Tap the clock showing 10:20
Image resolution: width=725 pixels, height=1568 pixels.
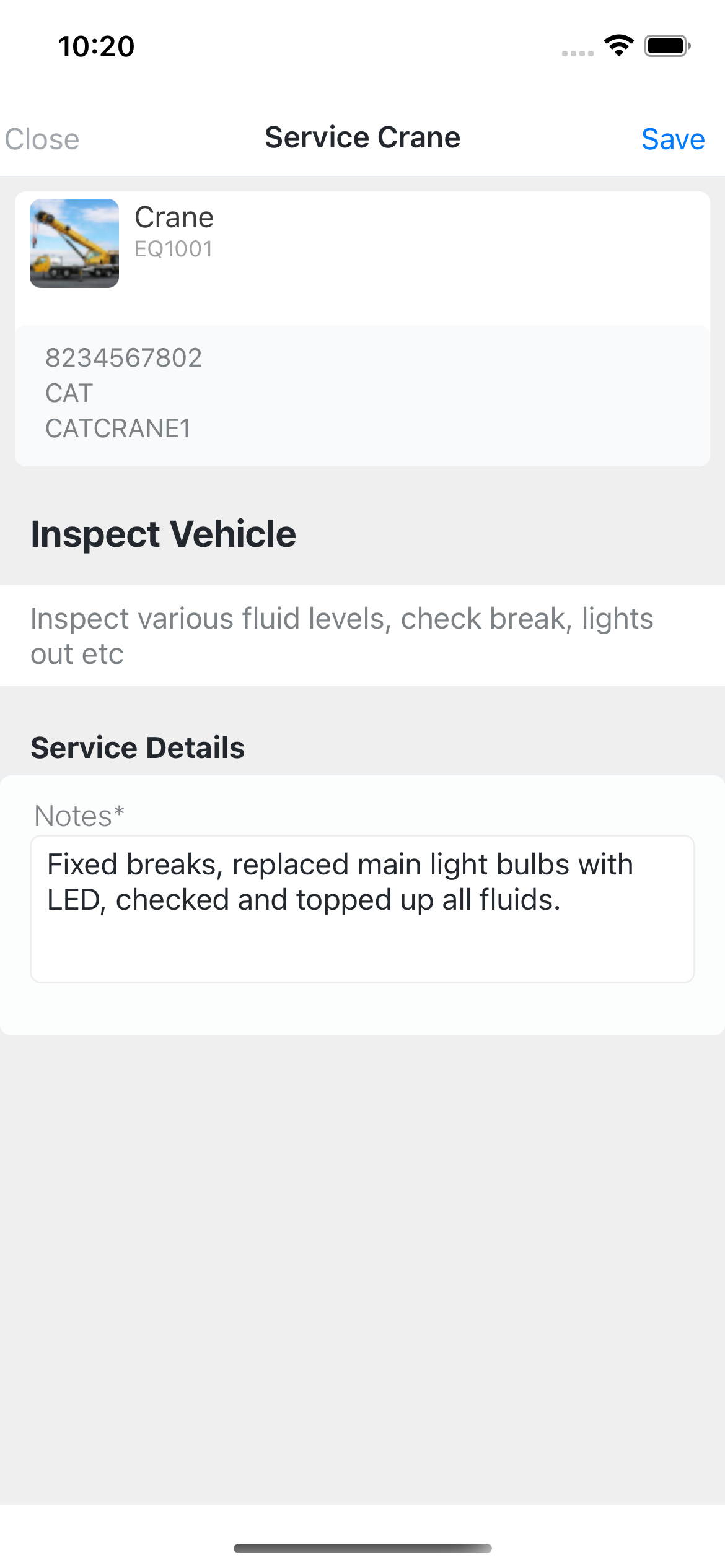coord(95,45)
